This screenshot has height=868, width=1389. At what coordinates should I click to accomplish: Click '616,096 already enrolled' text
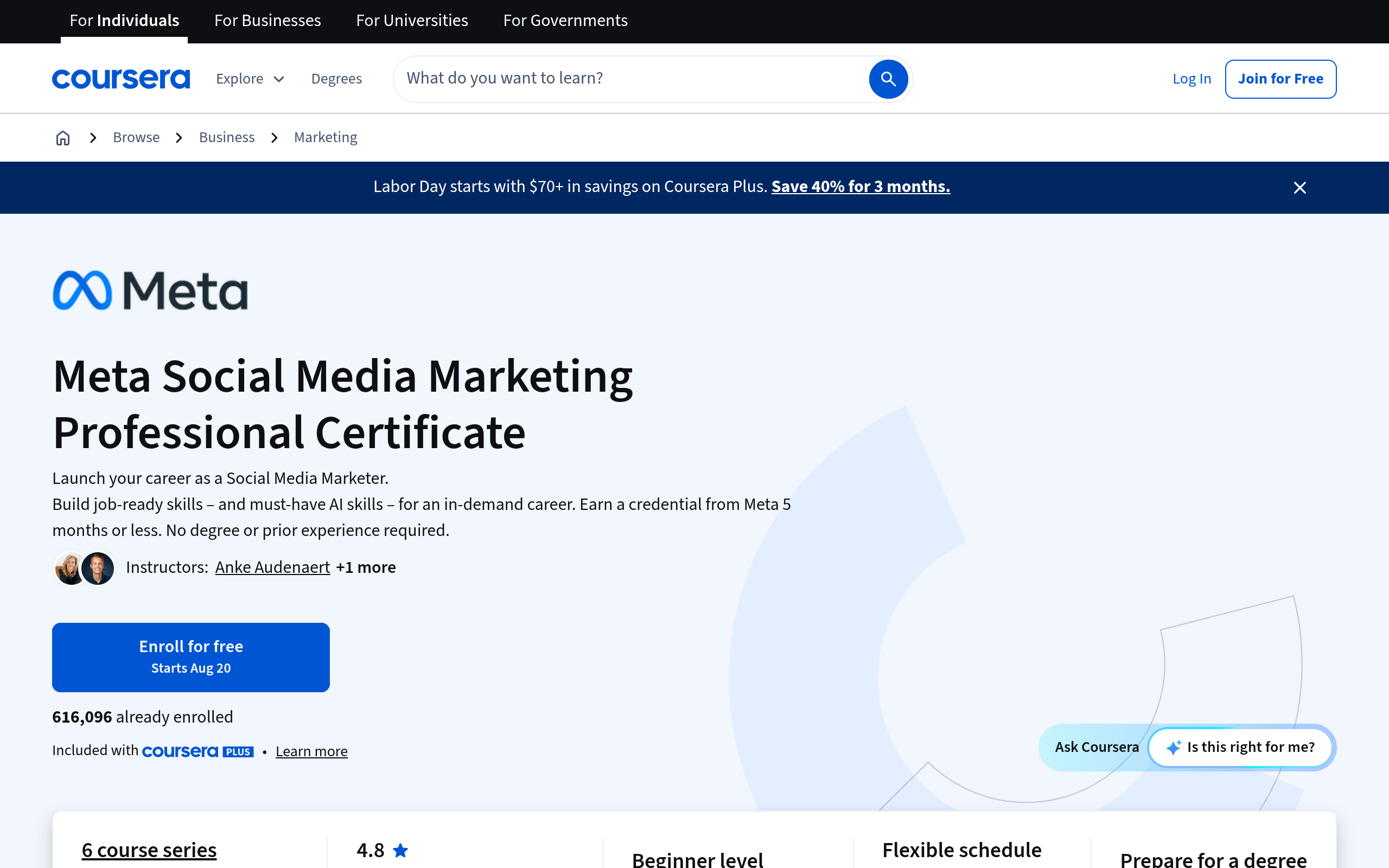point(142,717)
